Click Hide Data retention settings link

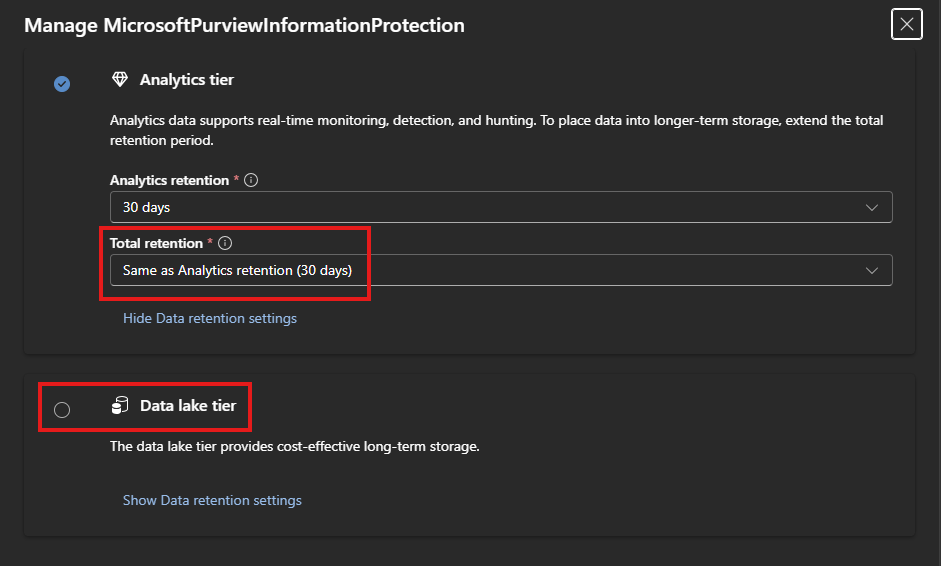click(x=210, y=318)
